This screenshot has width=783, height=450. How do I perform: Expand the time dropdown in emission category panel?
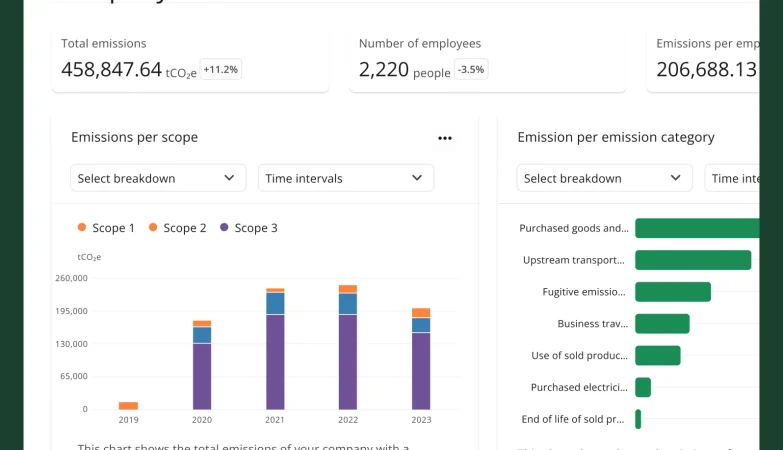(x=740, y=178)
